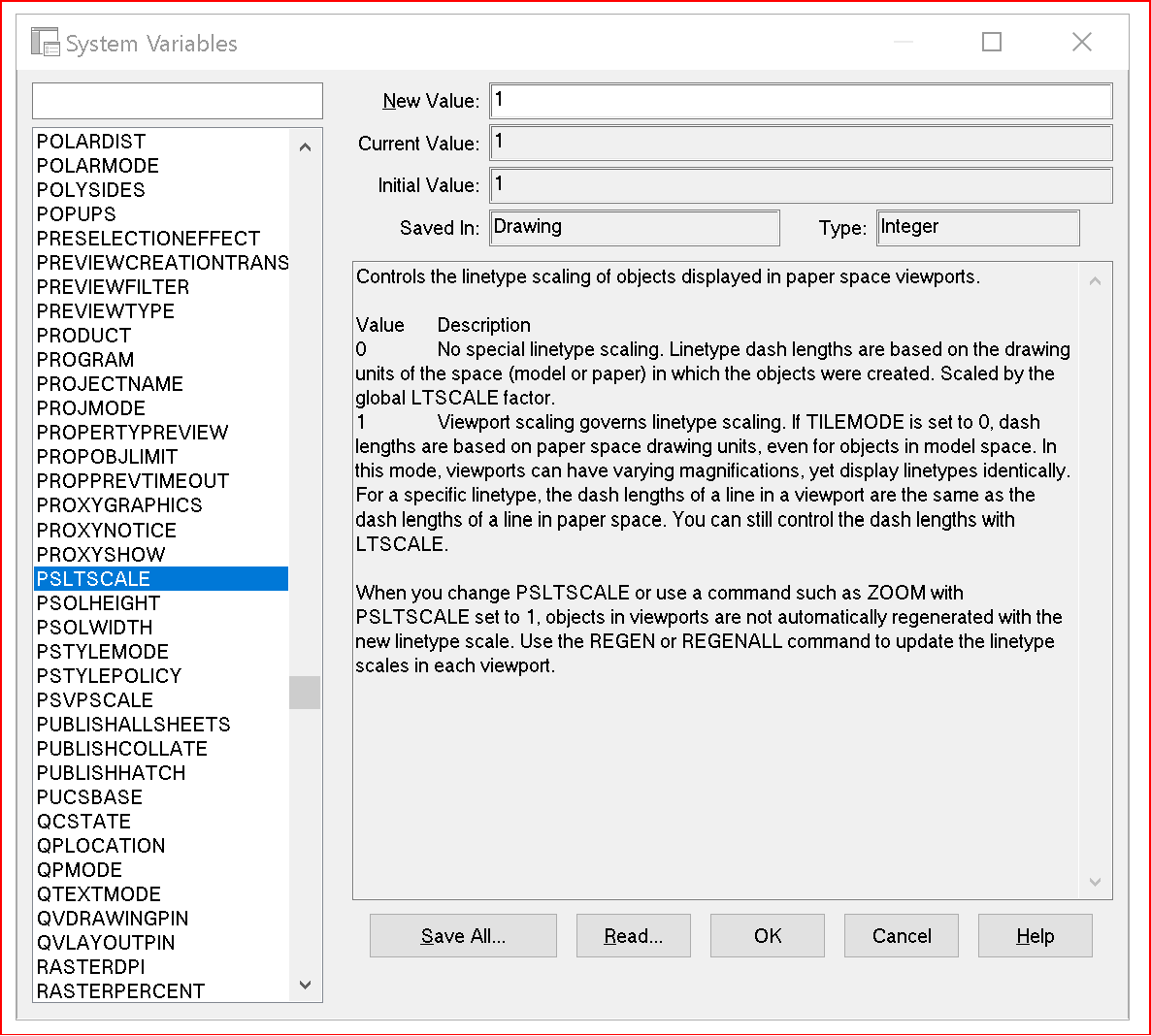Click in the New Value input field
This screenshot has width=1151, height=1036.
[801, 101]
